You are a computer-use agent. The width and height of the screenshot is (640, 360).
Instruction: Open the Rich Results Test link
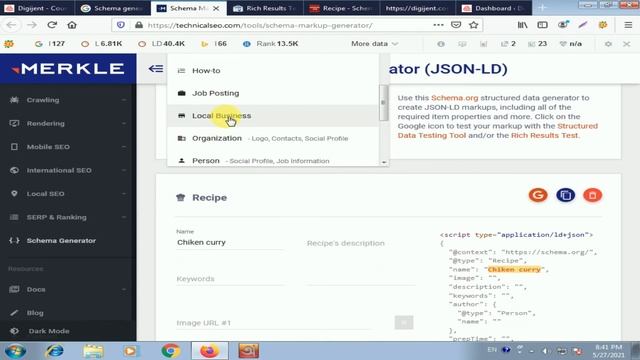pyautogui.click(x=544, y=136)
